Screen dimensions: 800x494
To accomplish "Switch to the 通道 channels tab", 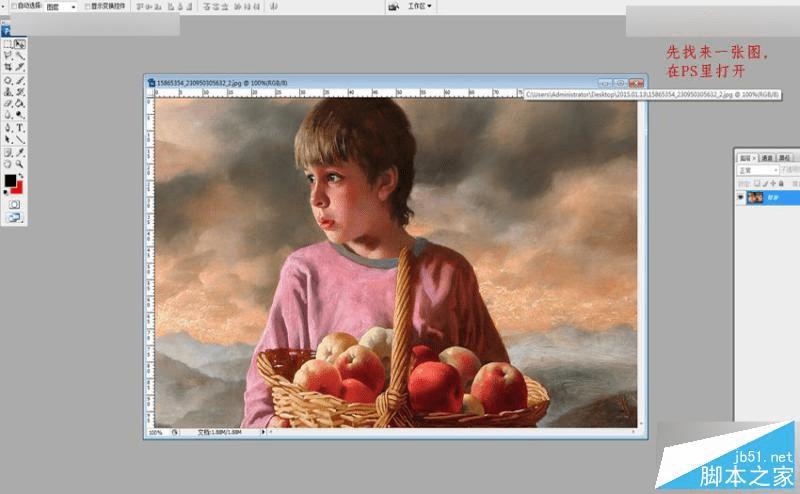I will [767, 158].
